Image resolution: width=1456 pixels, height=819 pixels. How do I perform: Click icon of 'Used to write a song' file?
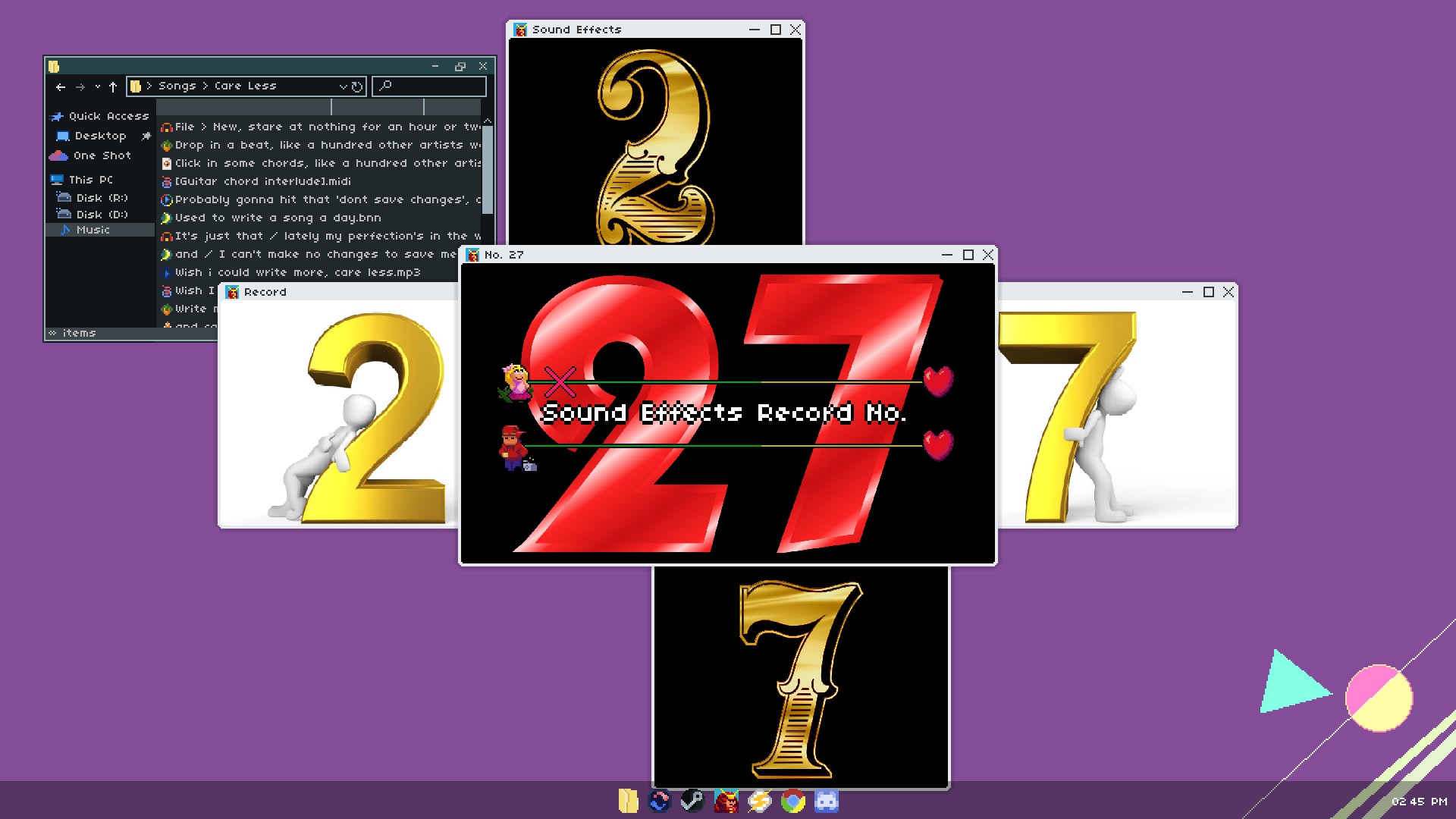[167, 218]
